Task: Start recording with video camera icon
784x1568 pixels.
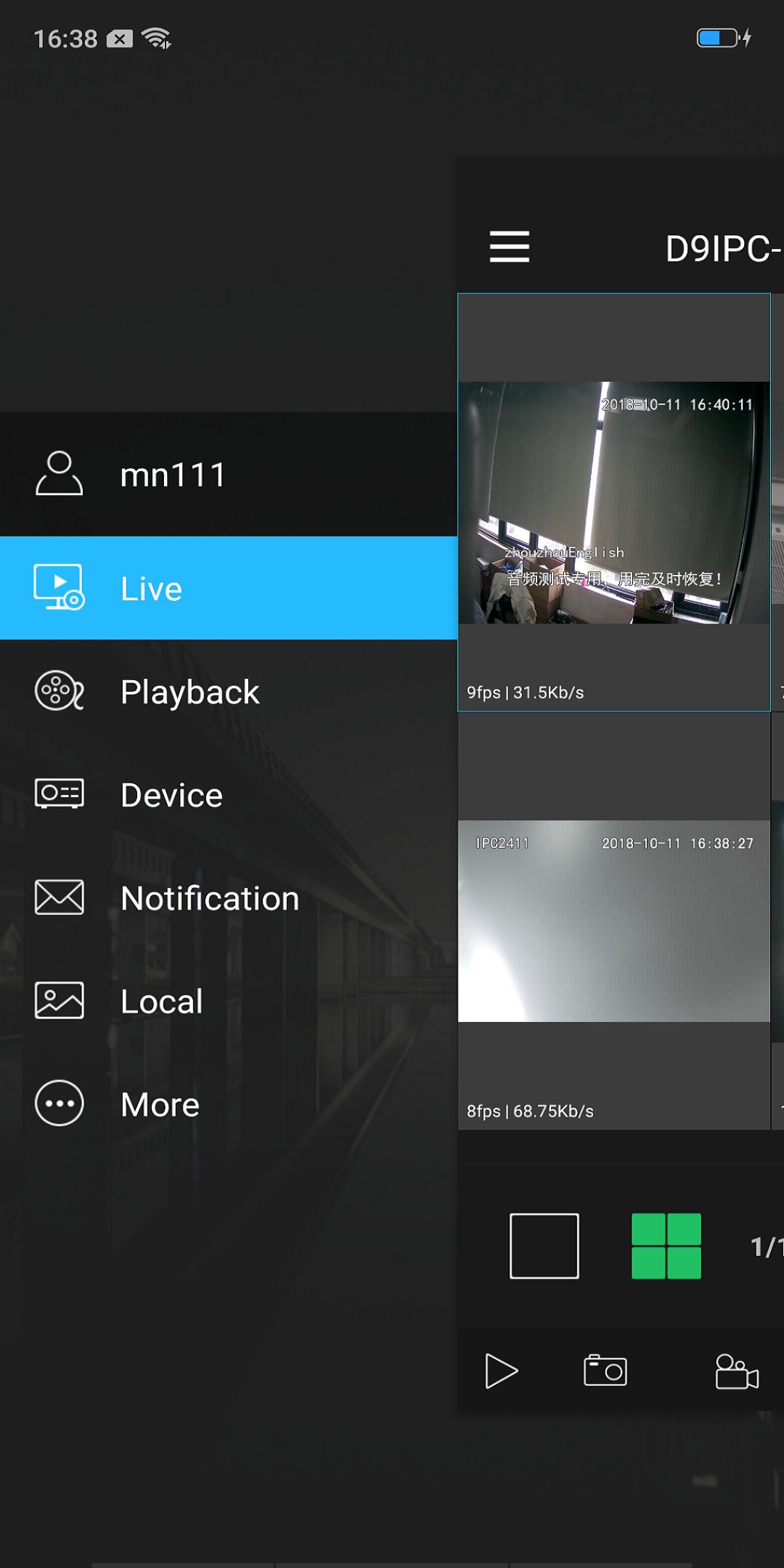Action: [x=737, y=1371]
